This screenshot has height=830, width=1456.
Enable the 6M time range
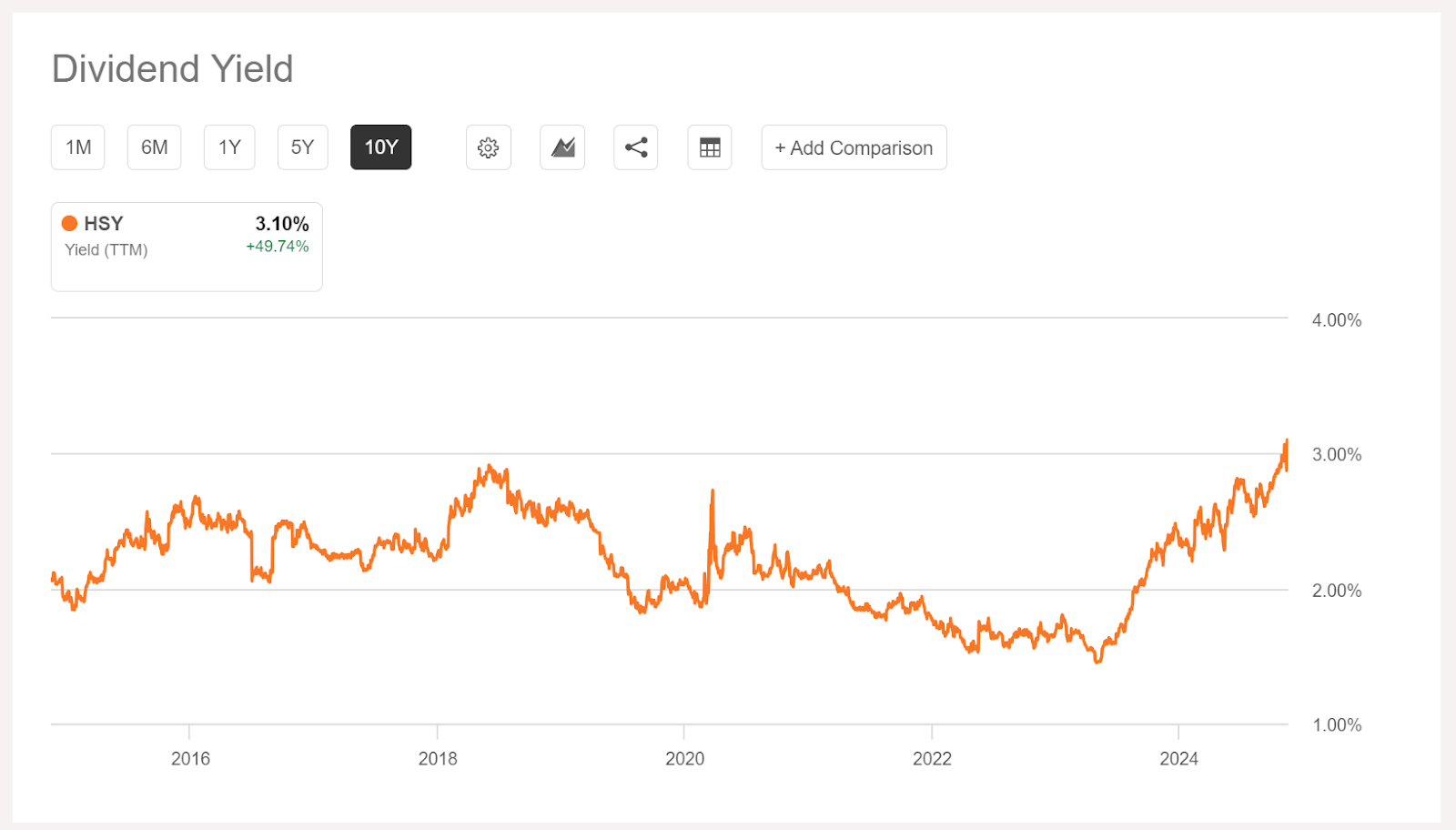click(x=154, y=147)
